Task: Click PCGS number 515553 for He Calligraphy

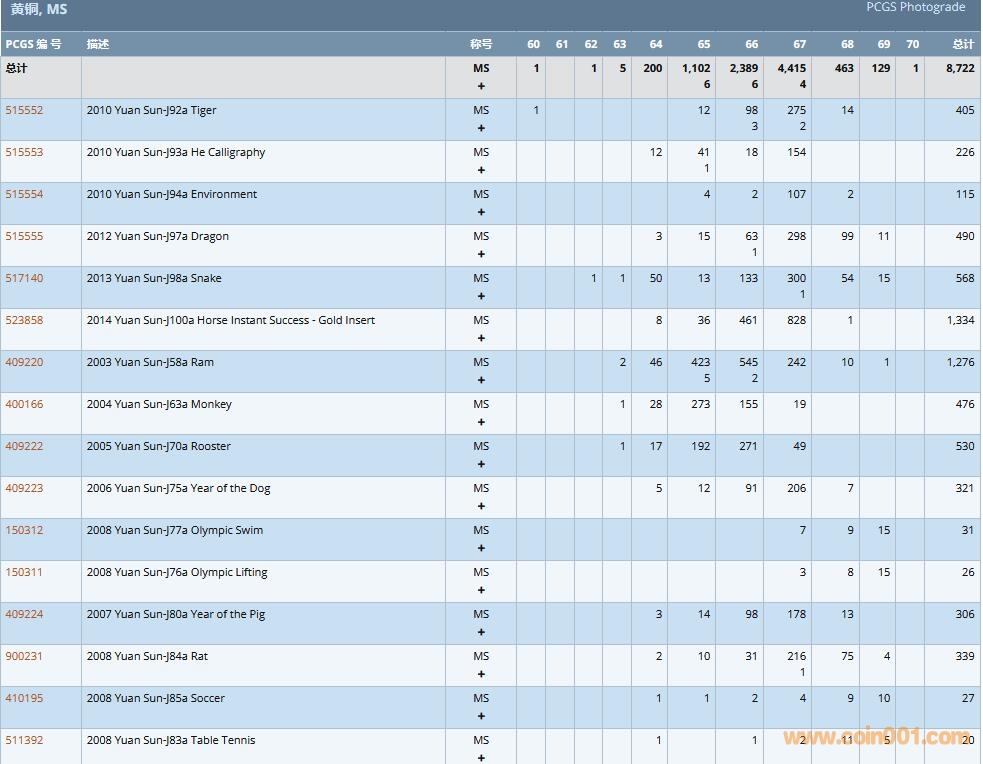Action: (24, 153)
